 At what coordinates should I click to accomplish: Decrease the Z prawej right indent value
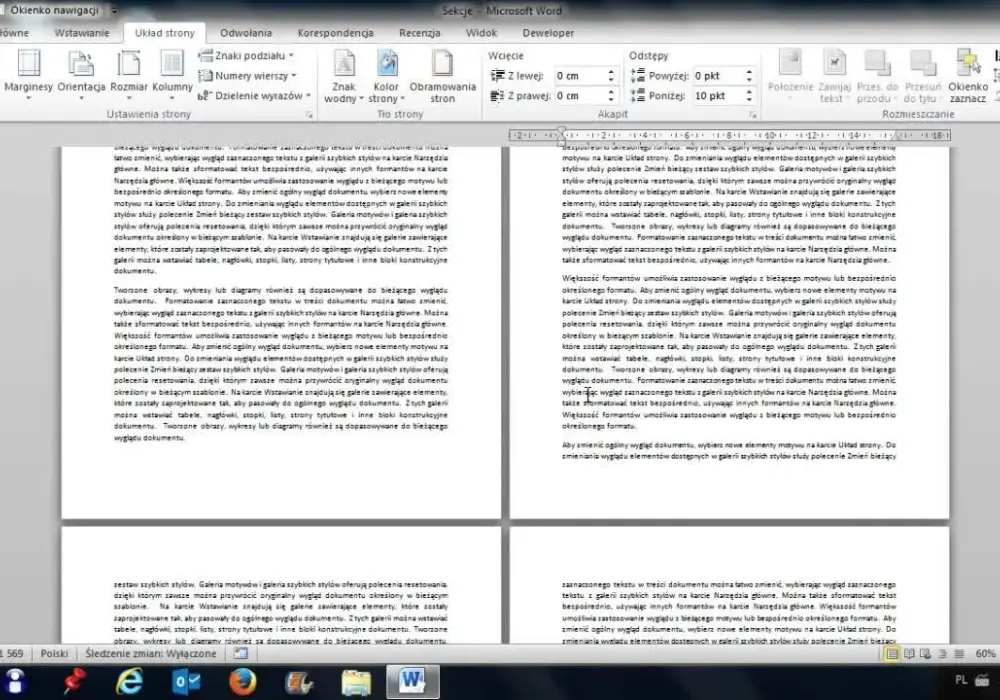(611, 99)
